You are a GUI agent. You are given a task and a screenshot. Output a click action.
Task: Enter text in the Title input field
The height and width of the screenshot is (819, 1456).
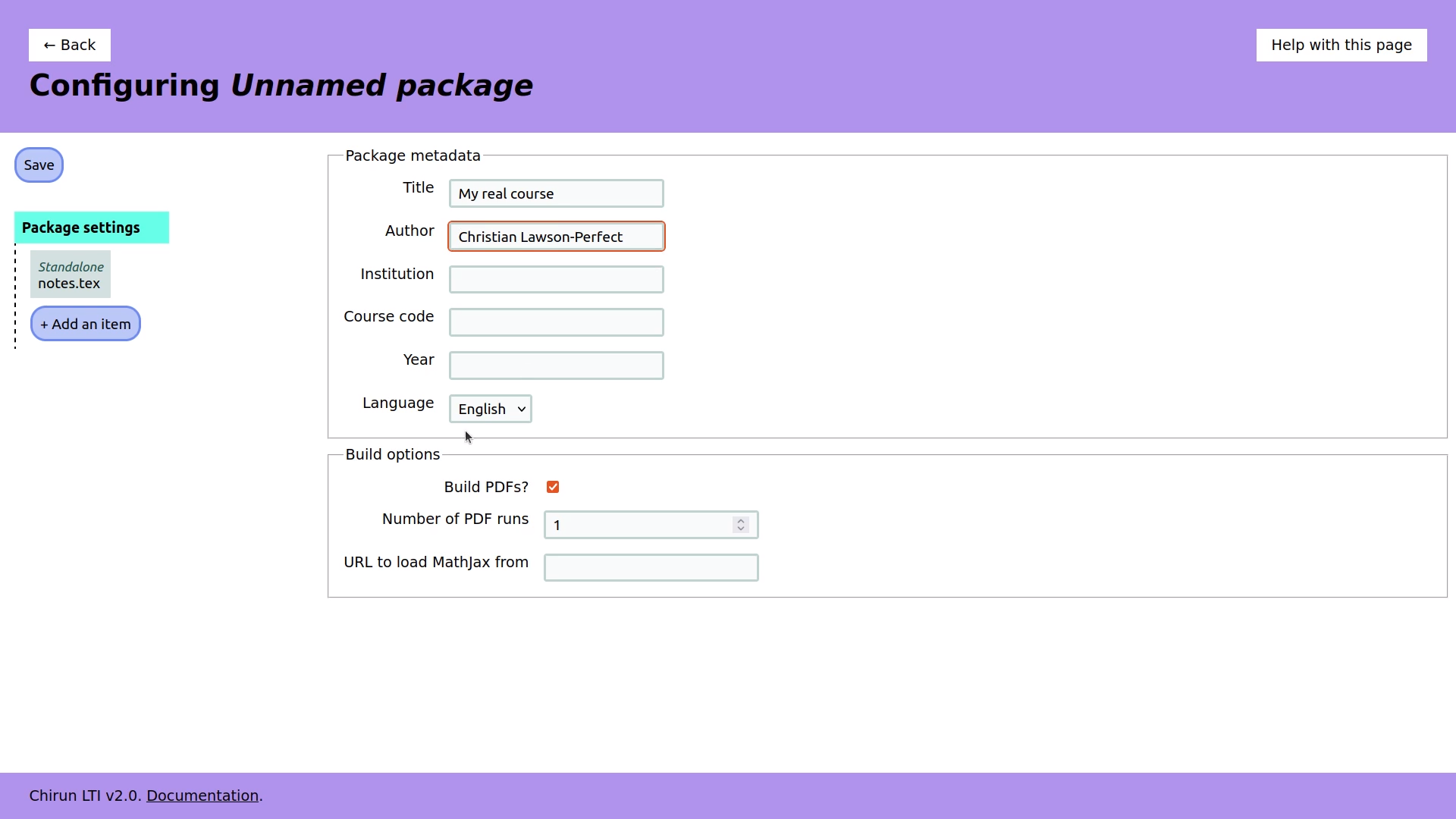click(x=556, y=193)
